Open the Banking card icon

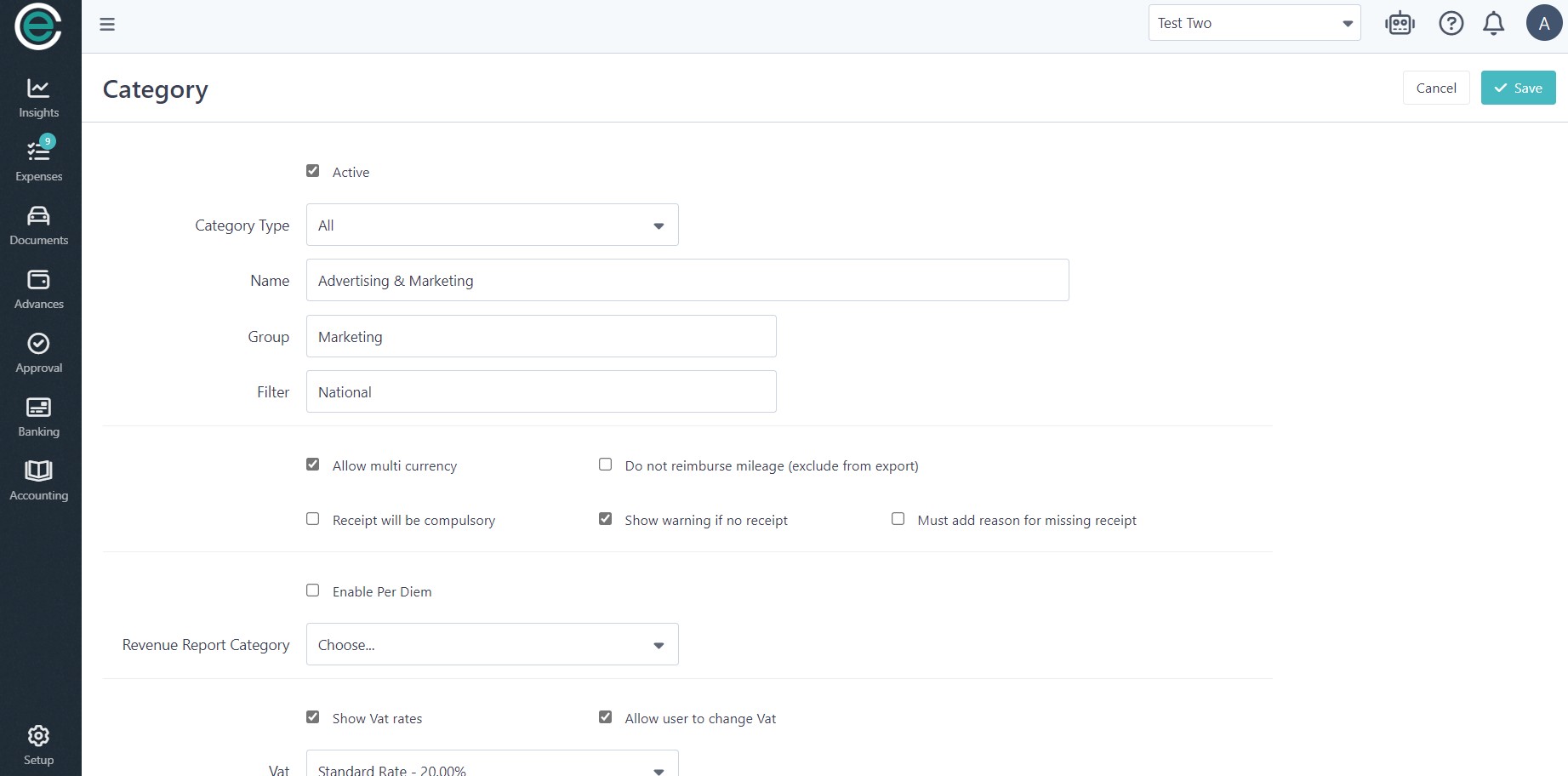pyautogui.click(x=38, y=408)
